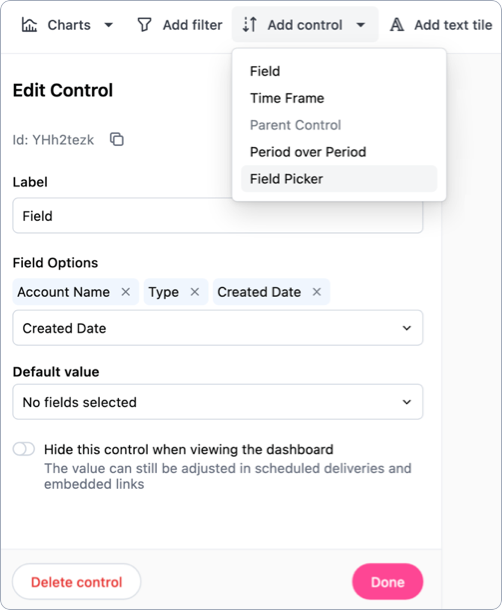502x610 pixels.
Task: Click the Add filter button
Action: (x=180, y=25)
